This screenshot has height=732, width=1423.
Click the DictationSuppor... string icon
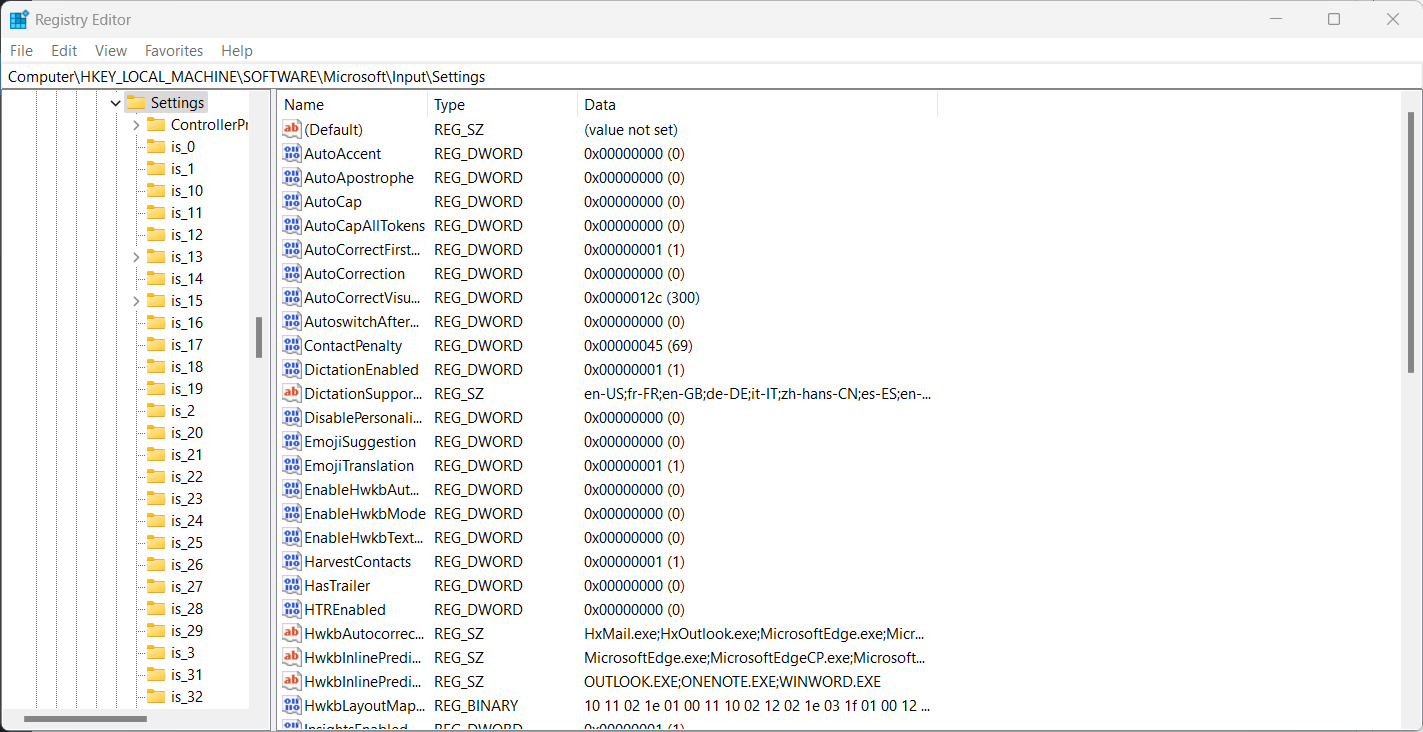[292, 393]
